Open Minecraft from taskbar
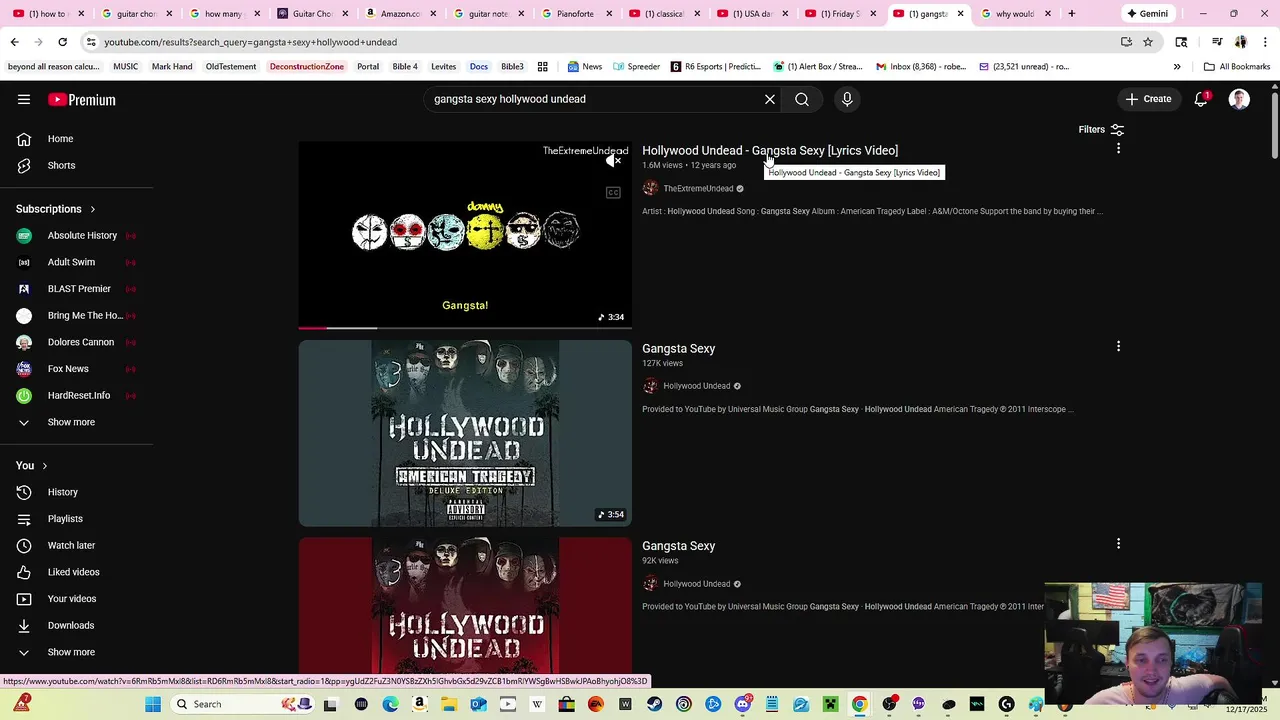Screen dimensions: 1280x720 click(830, 704)
